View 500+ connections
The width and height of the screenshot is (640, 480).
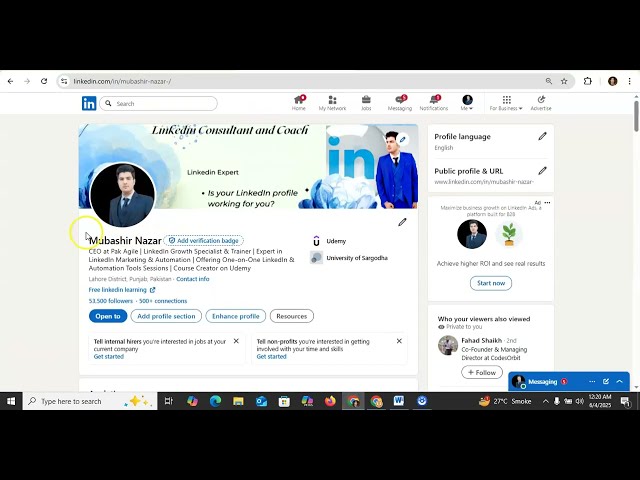[163, 301]
